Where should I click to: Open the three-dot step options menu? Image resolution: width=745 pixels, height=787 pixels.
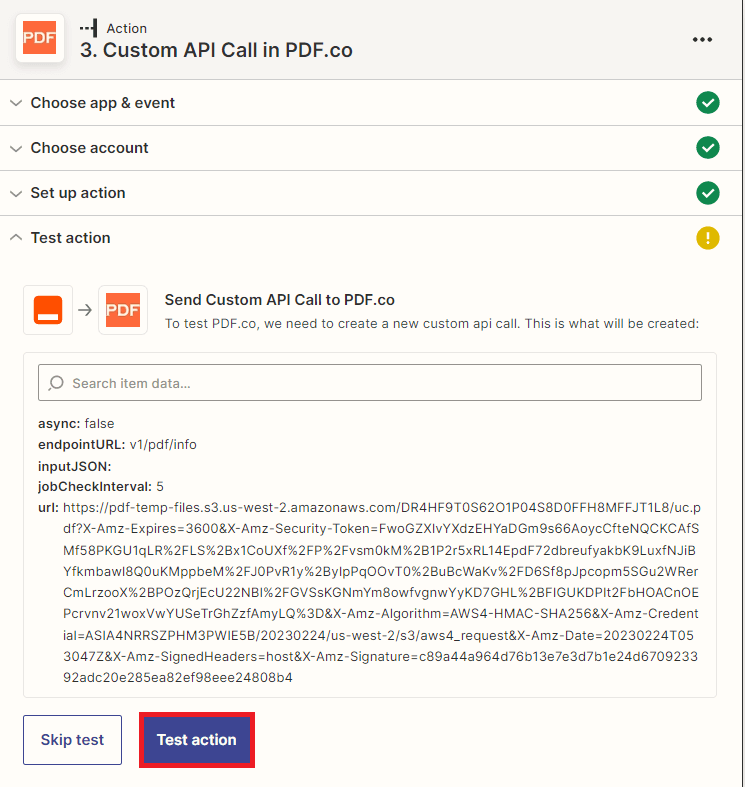click(702, 39)
